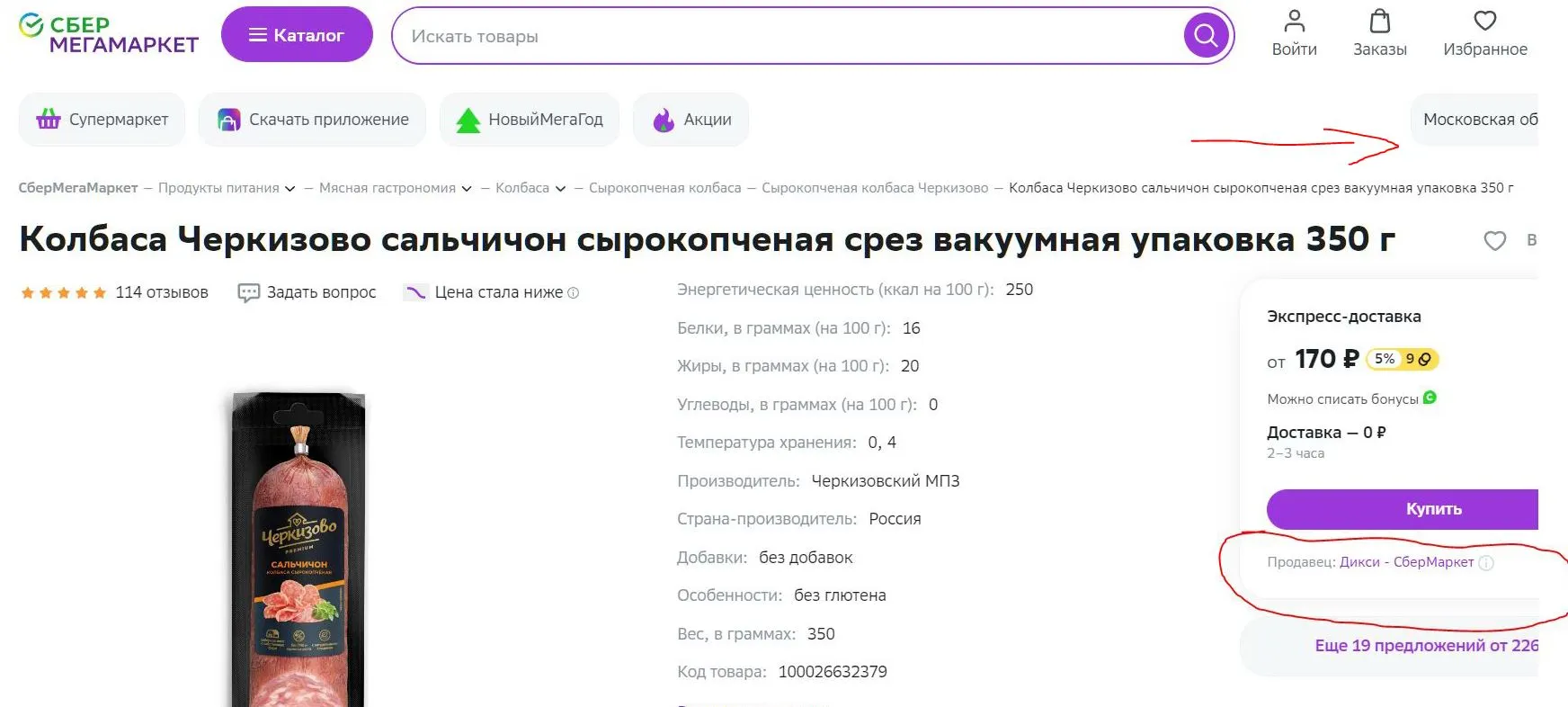
Task: Click Страна-производитель value Россия
Action: pos(895,519)
